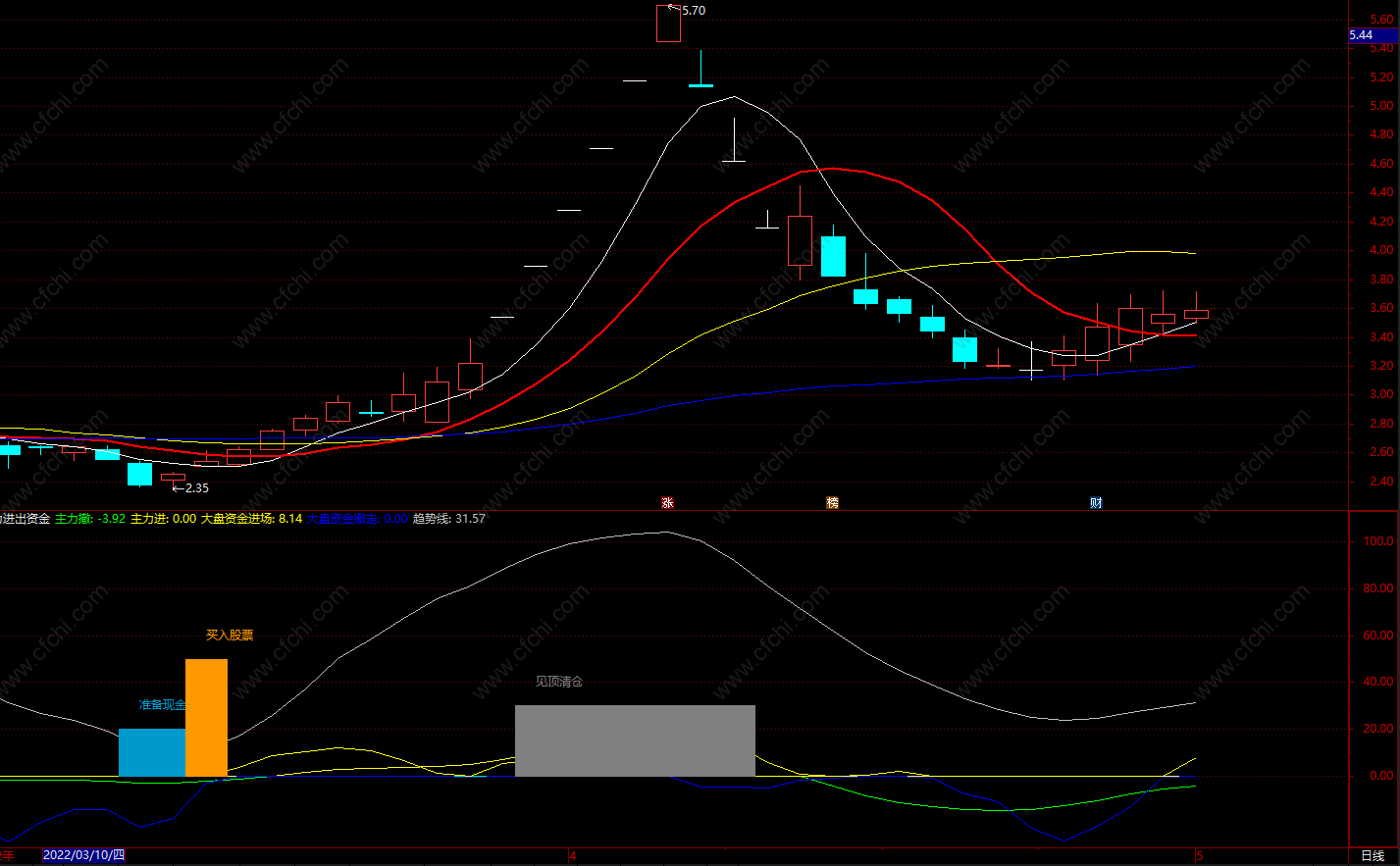Click the 60.00 indicator axis label

(x=1378, y=636)
